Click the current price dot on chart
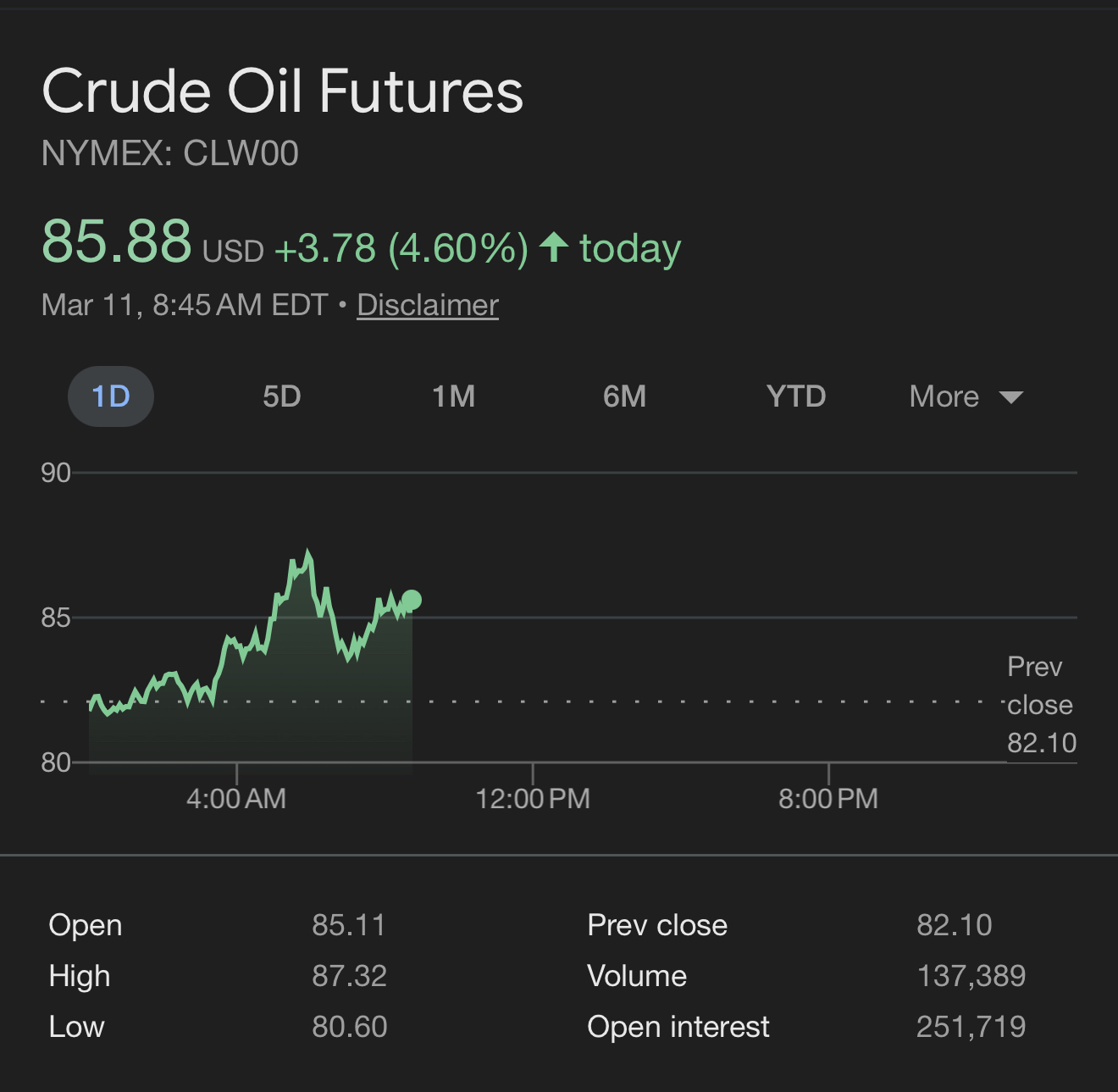1118x1092 pixels. click(x=412, y=601)
